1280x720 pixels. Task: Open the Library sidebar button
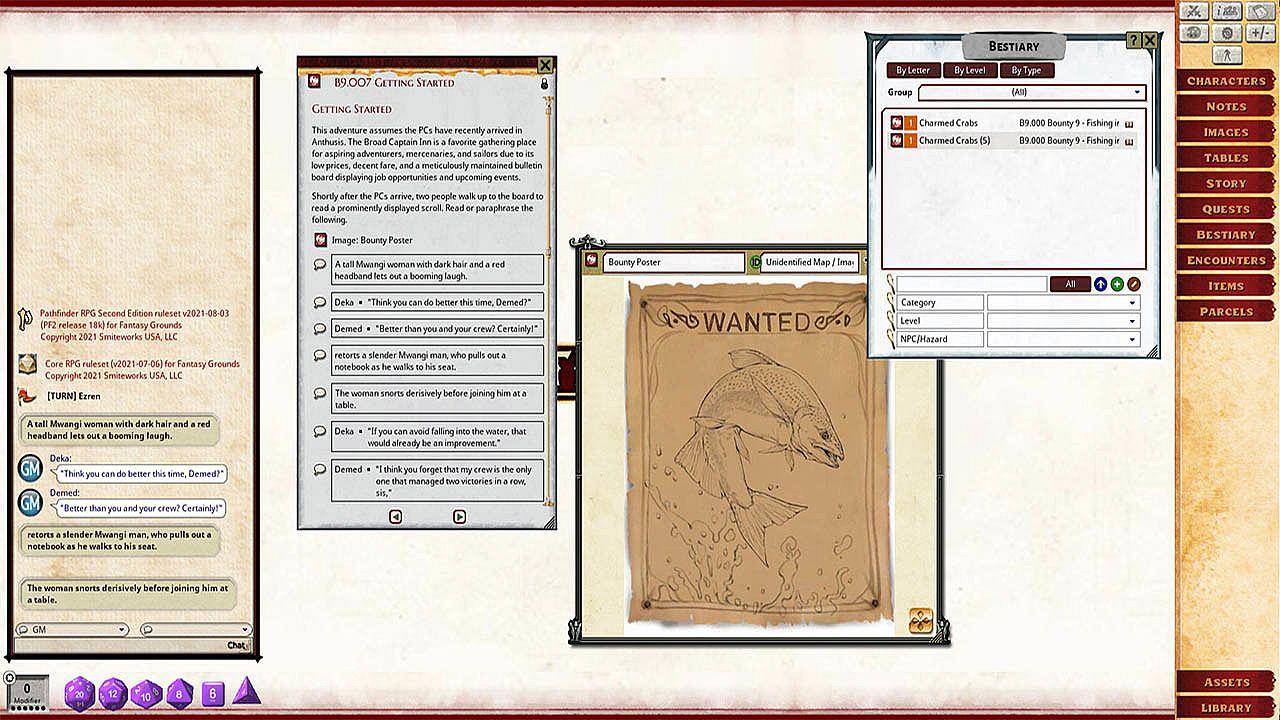pyautogui.click(x=1226, y=708)
